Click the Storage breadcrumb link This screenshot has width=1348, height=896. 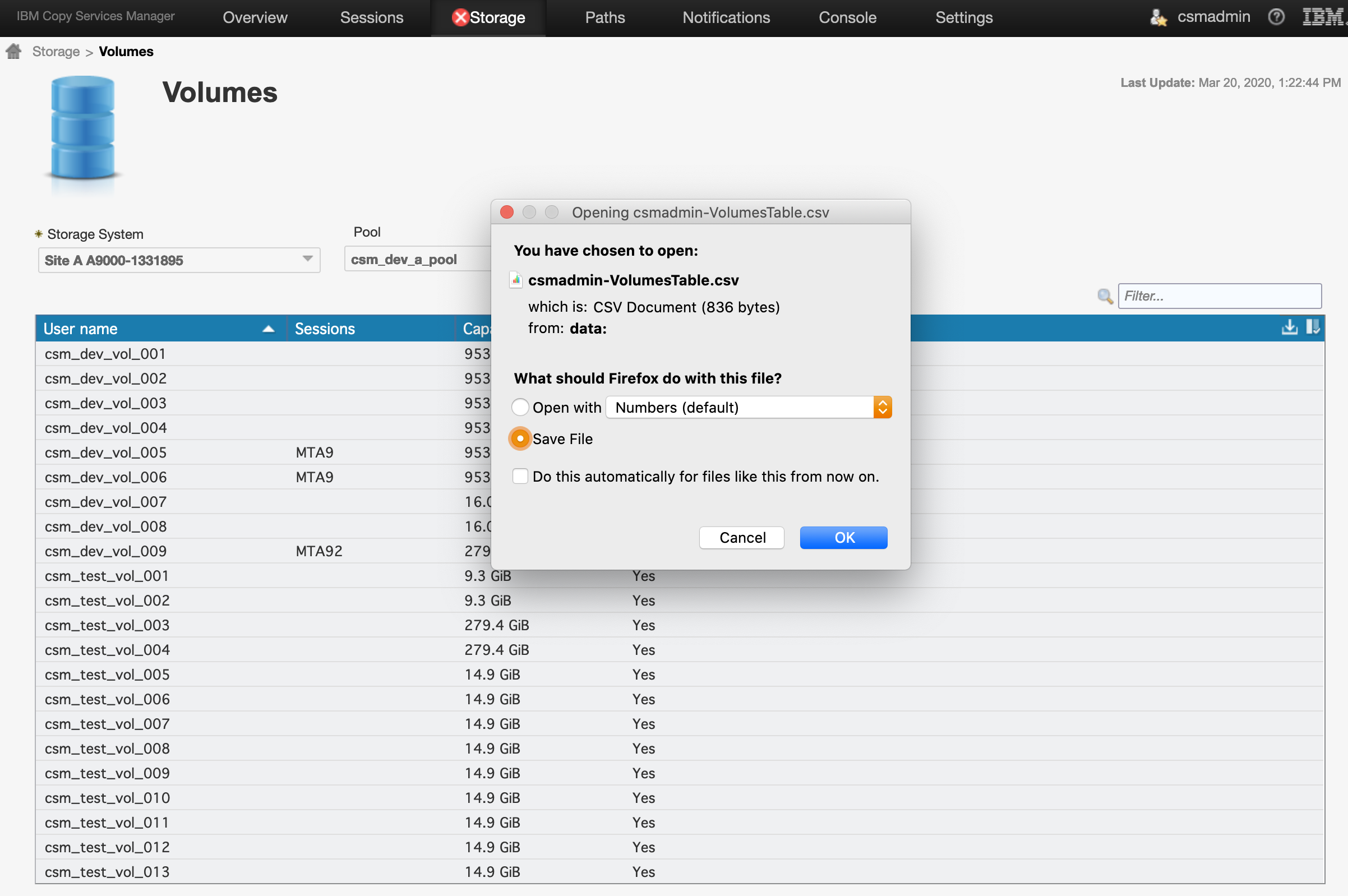click(x=56, y=52)
